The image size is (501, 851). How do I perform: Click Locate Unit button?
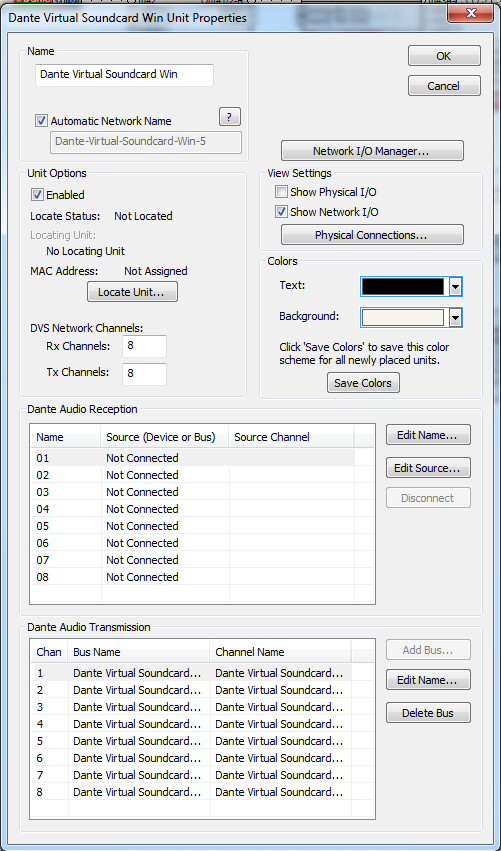click(132, 292)
